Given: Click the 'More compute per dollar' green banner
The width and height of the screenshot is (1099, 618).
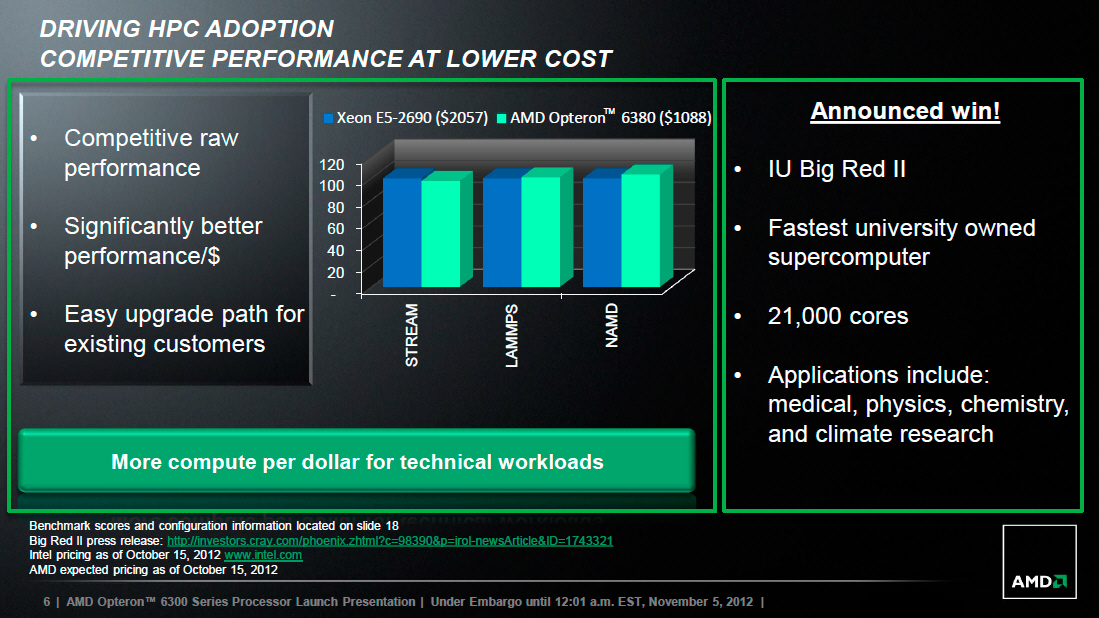Looking at the screenshot, I should click(357, 461).
